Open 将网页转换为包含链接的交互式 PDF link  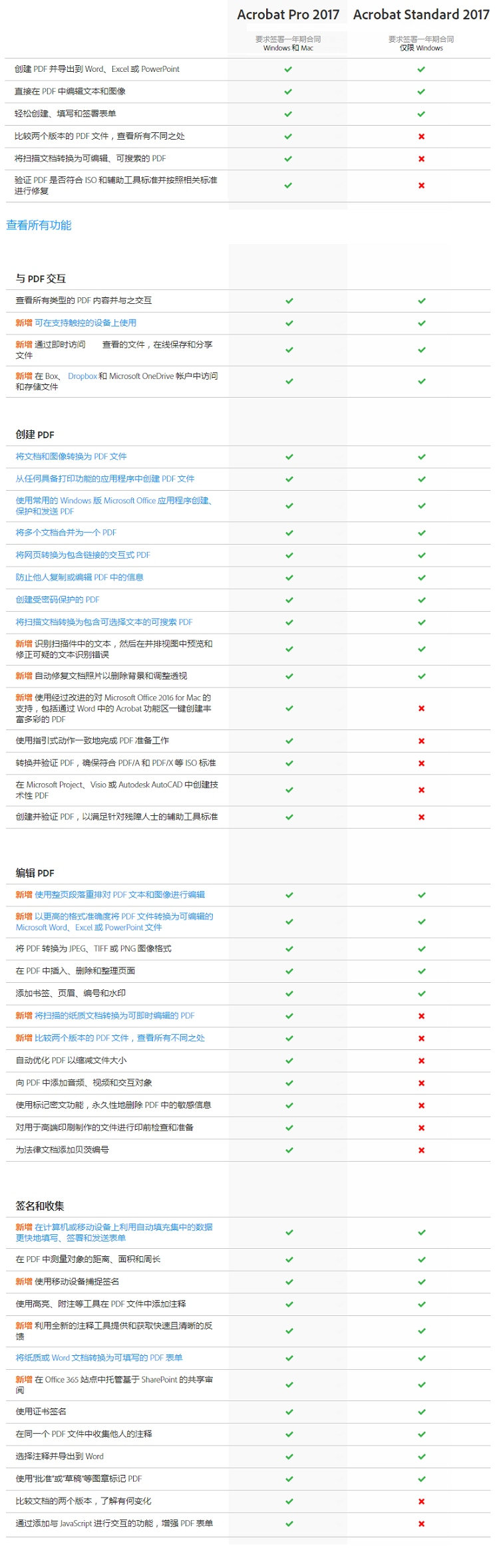(x=83, y=555)
